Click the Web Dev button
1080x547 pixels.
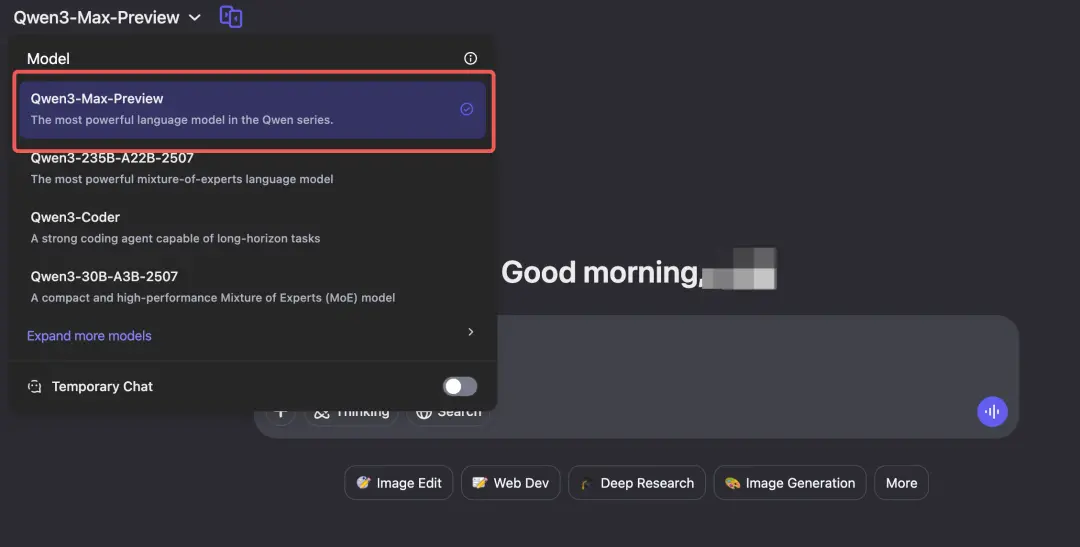tap(510, 483)
